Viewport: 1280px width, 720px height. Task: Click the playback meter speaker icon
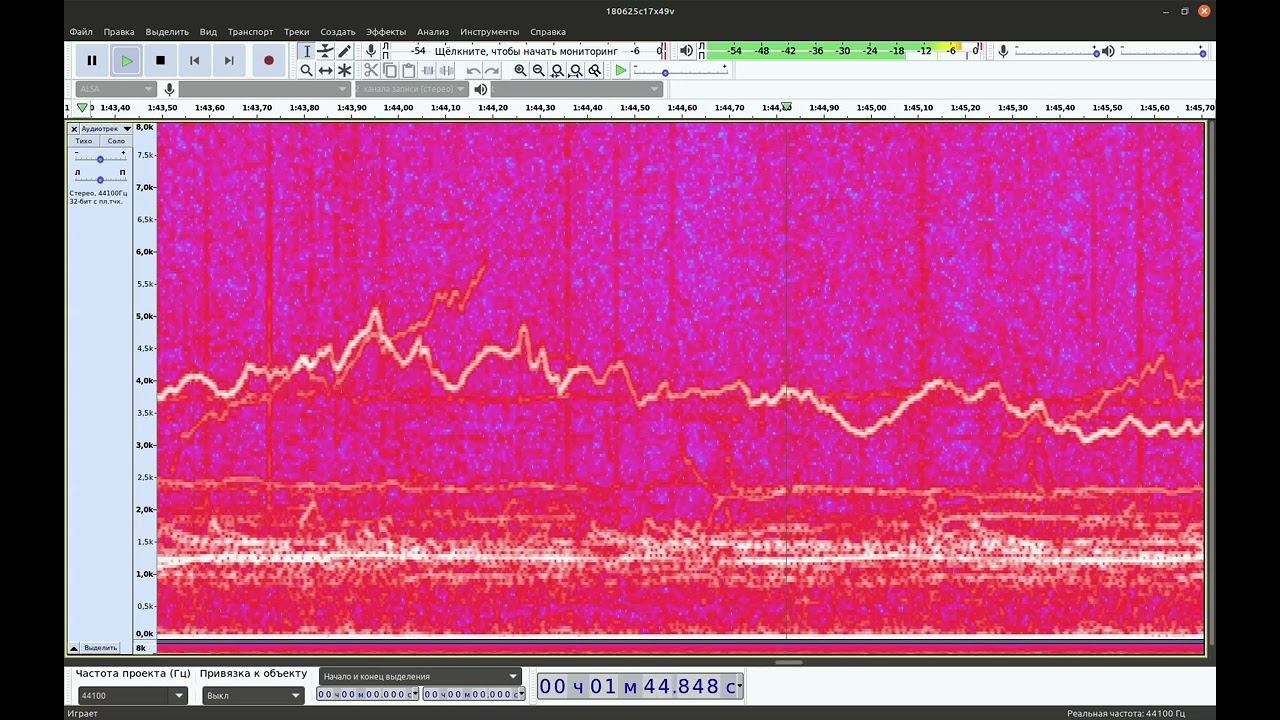(686, 51)
